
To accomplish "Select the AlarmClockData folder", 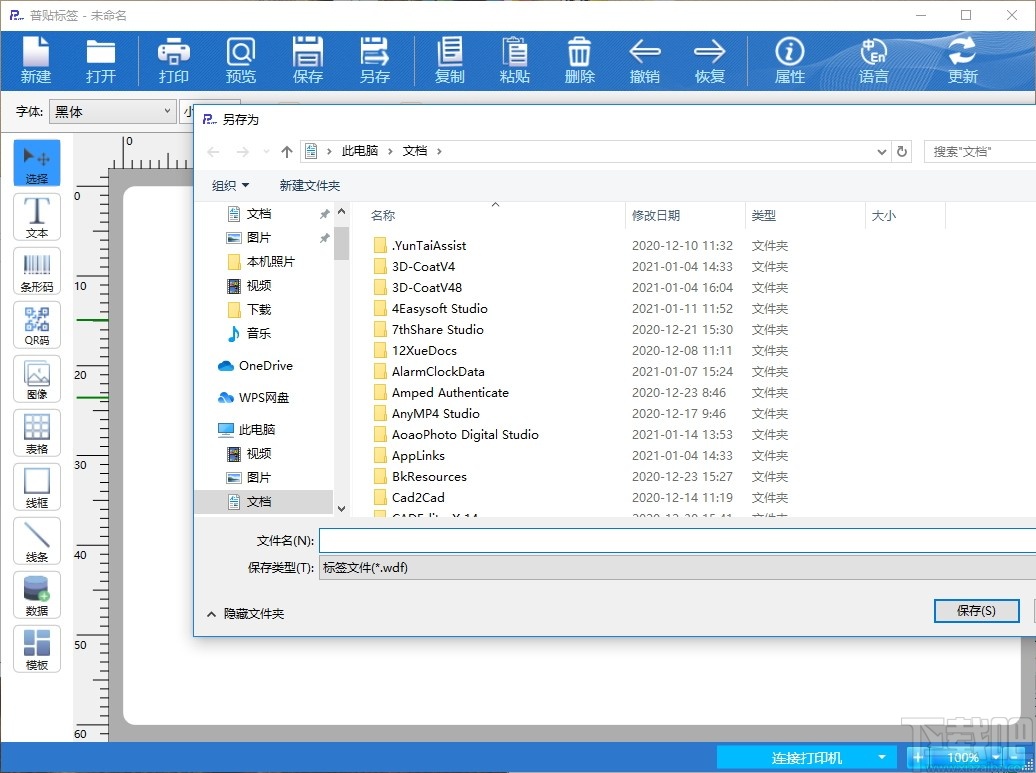I will tap(429, 371).
